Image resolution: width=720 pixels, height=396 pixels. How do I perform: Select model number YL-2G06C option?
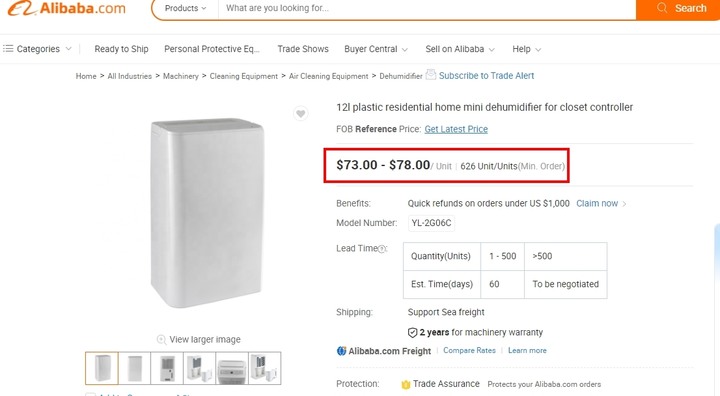click(x=431, y=223)
